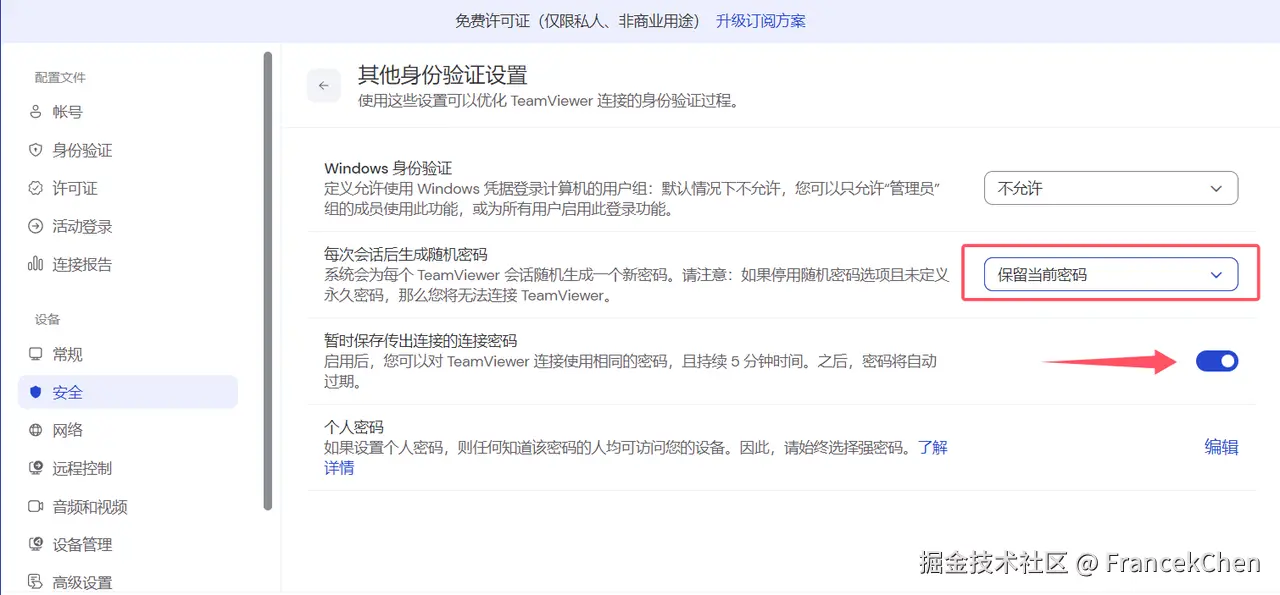Image resolution: width=1280 pixels, height=595 pixels.
Task: Open 高级设置 in sidebar
Action: pyautogui.click(x=128, y=582)
